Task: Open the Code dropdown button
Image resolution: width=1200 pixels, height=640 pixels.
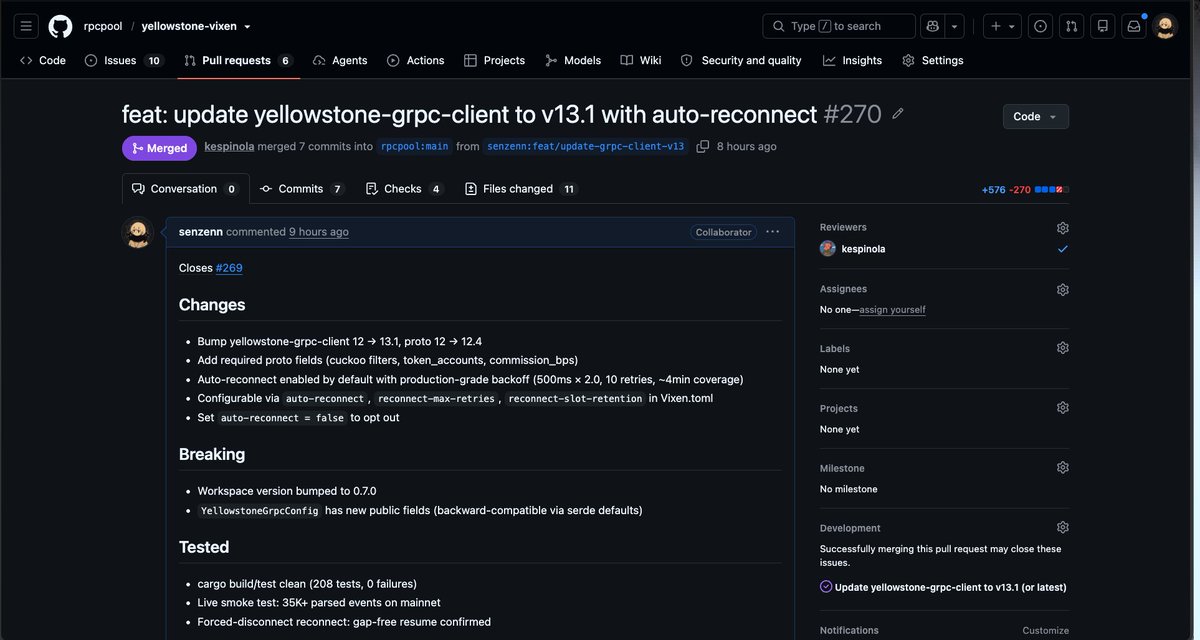Action: tap(1035, 116)
